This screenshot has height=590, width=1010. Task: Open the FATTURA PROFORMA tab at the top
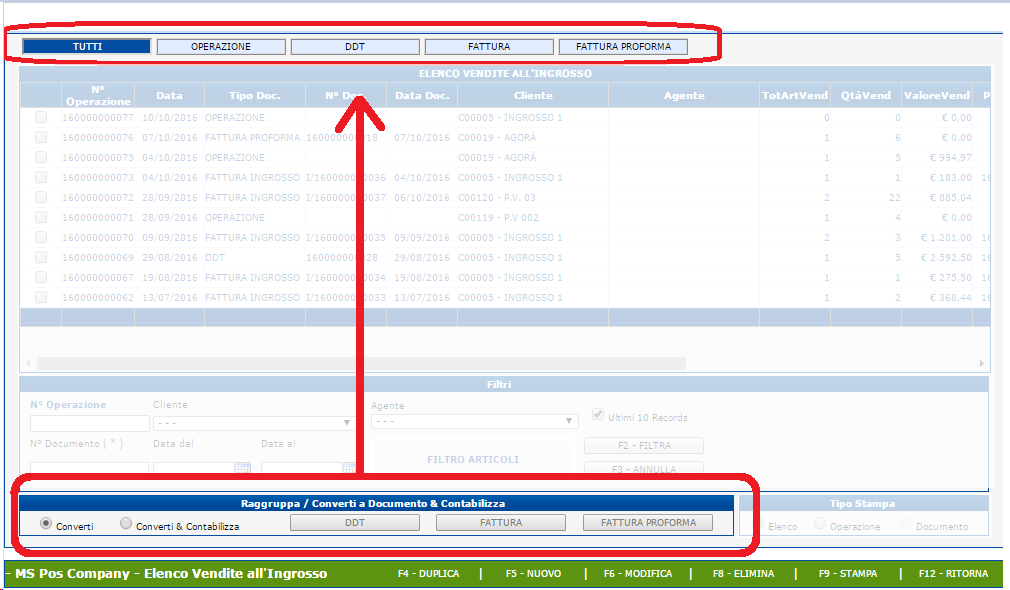point(623,46)
